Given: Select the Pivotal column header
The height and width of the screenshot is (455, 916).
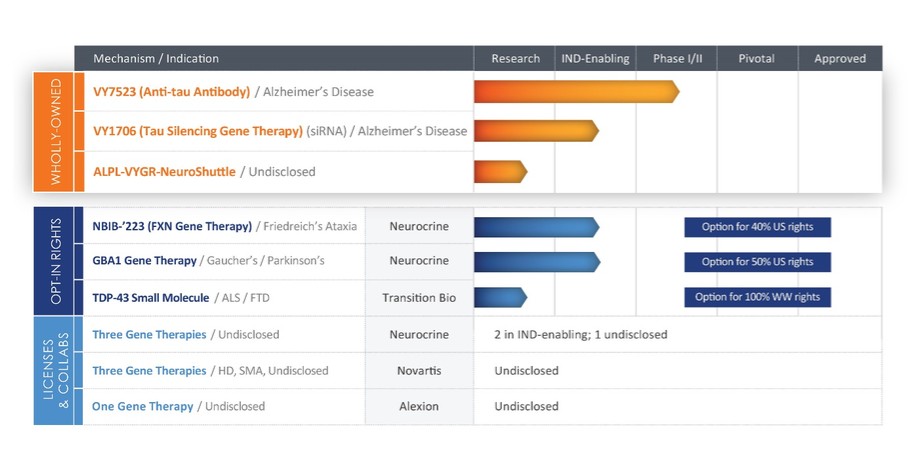Looking at the screenshot, I should point(756,59).
